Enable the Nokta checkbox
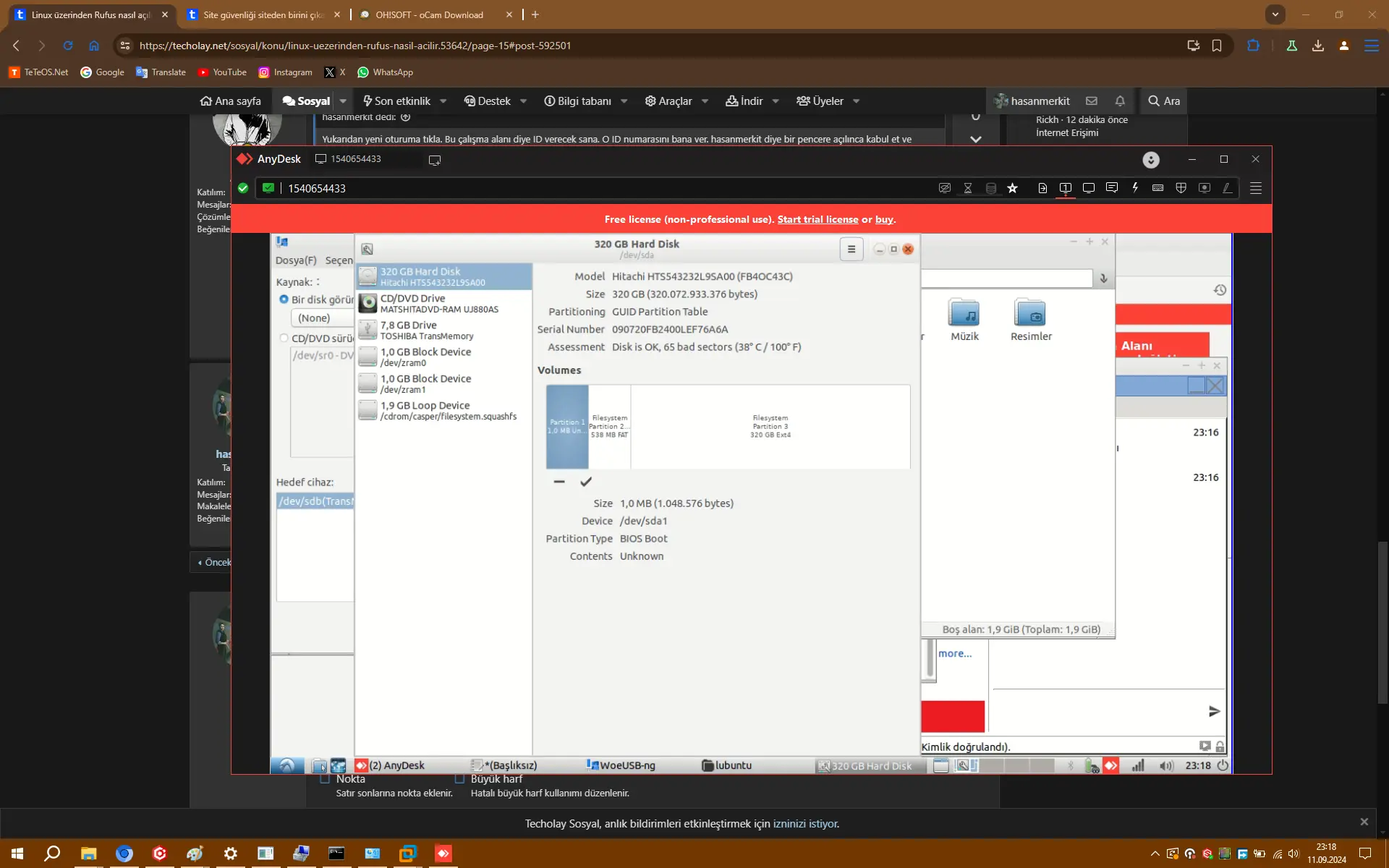The height and width of the screenshot is (868, 1389). (x=325, y=779)
